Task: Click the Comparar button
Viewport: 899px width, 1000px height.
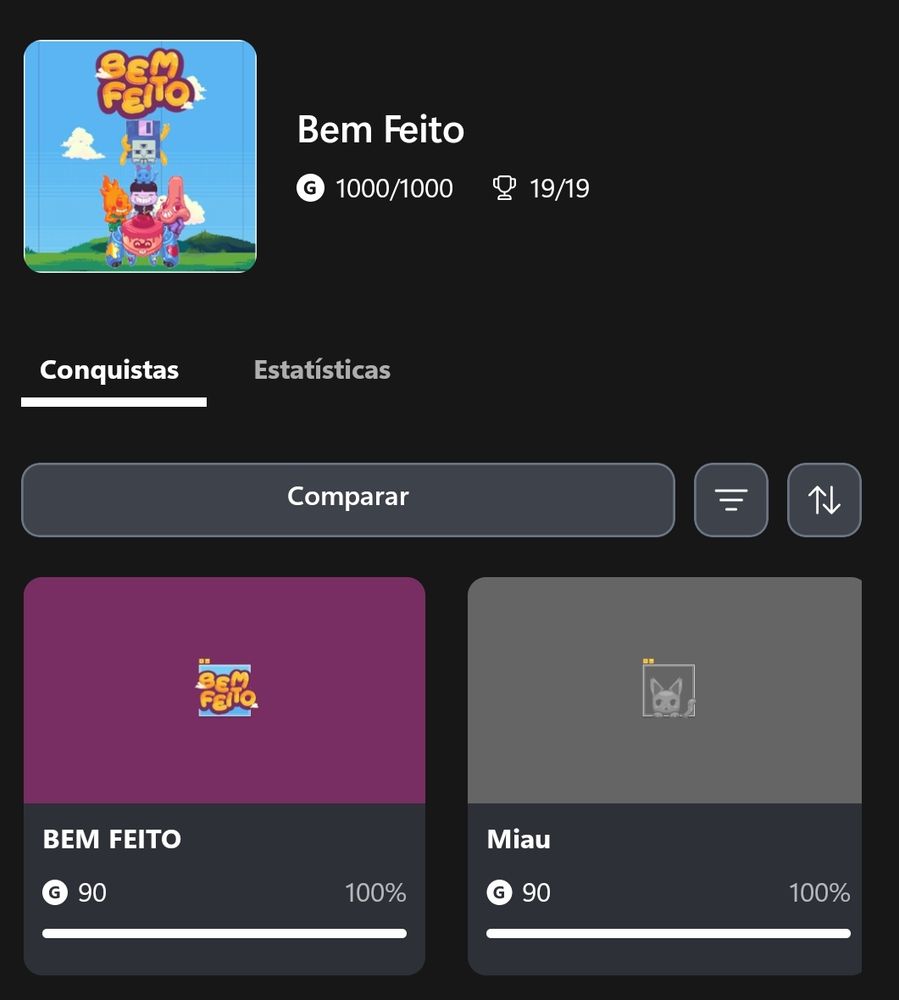Action: 348,500
